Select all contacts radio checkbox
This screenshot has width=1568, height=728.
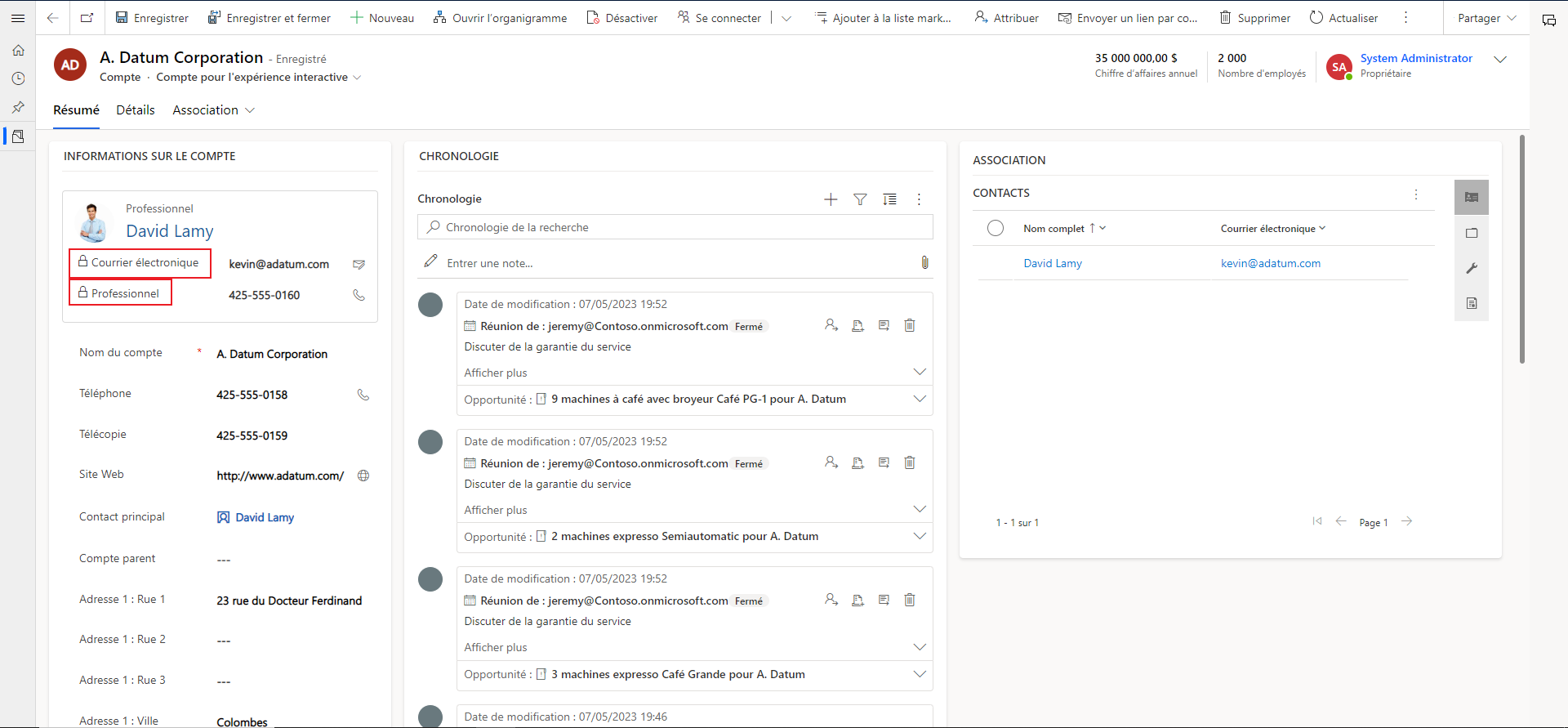[996, 228]
